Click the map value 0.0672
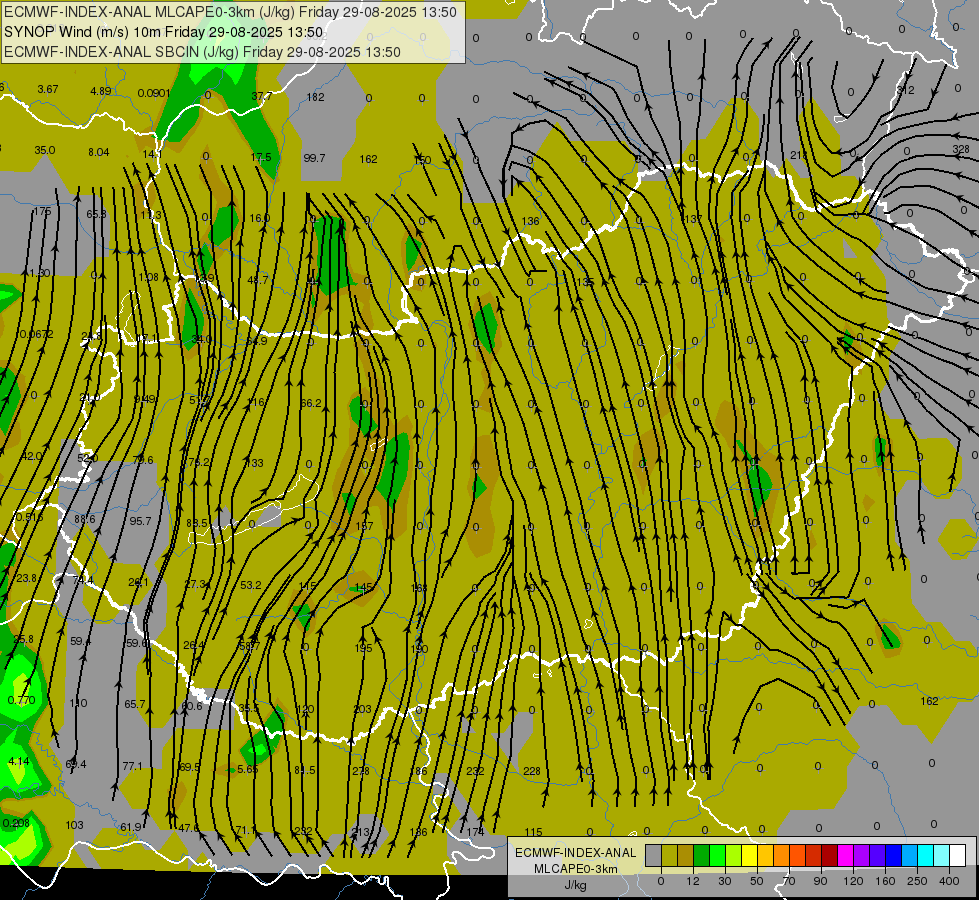Image resolution: width=979 pixels, height=900 pixels. point(36,334)
